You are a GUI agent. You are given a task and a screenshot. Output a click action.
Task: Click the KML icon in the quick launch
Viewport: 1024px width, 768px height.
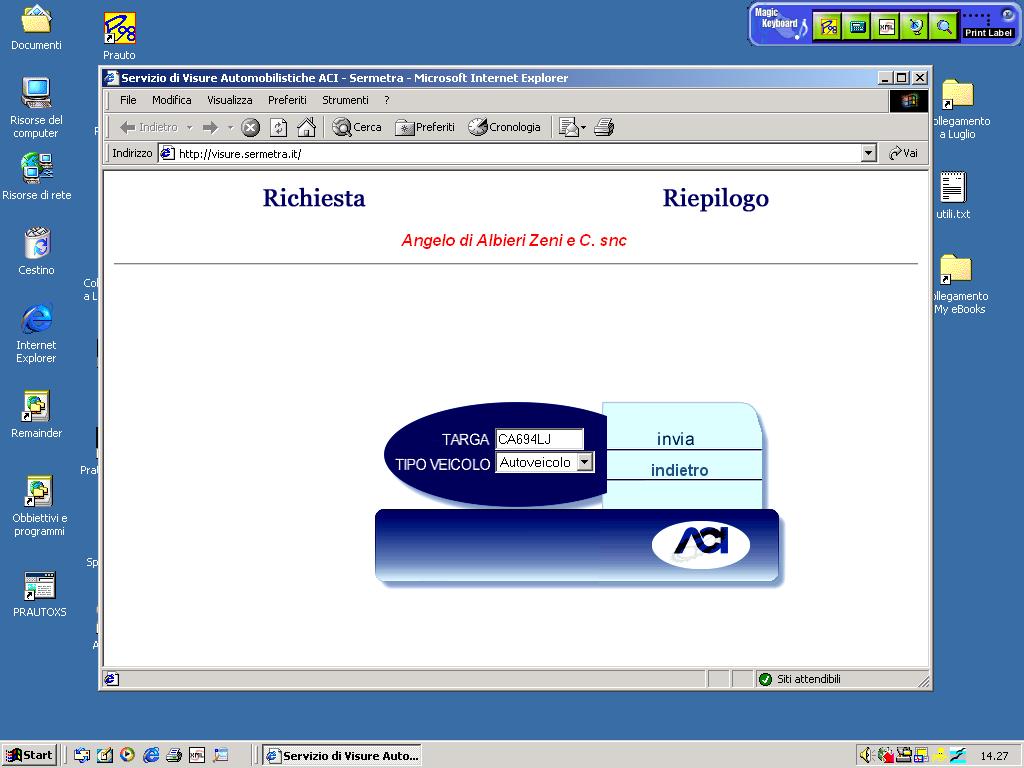coord(197,755)
